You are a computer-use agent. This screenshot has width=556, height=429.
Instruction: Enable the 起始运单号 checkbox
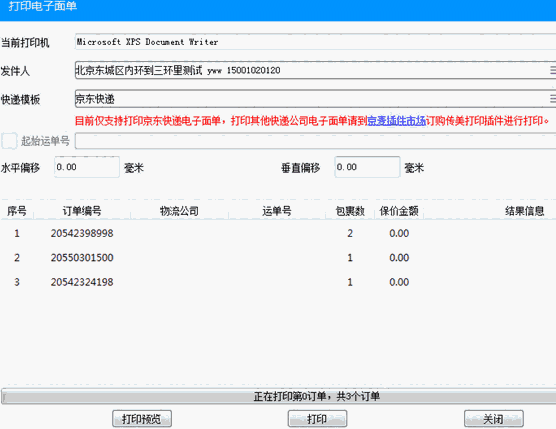(x=9, y=141)
